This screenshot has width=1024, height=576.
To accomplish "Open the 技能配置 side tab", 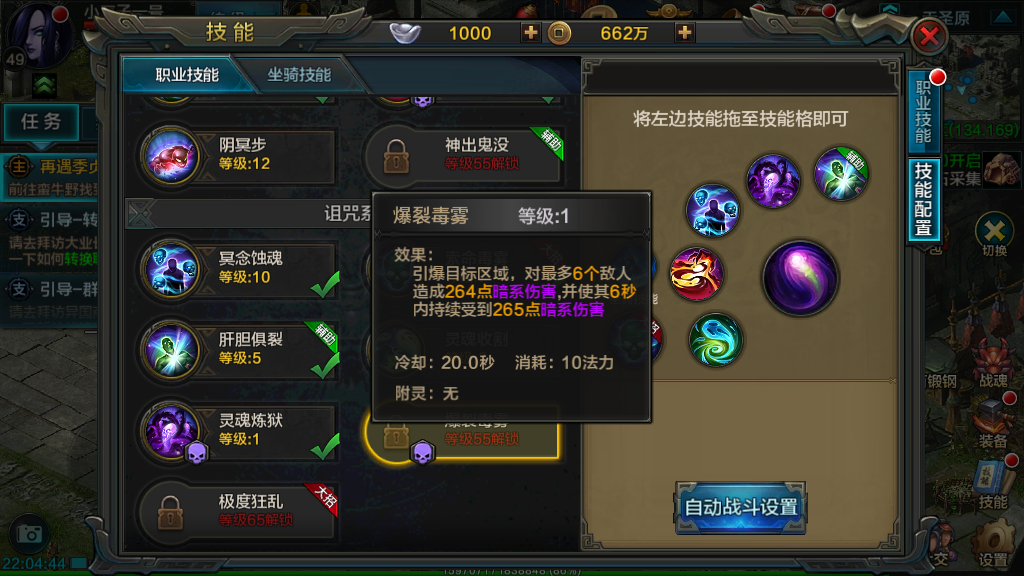I will pyautogui.click(x=923, y=199).
